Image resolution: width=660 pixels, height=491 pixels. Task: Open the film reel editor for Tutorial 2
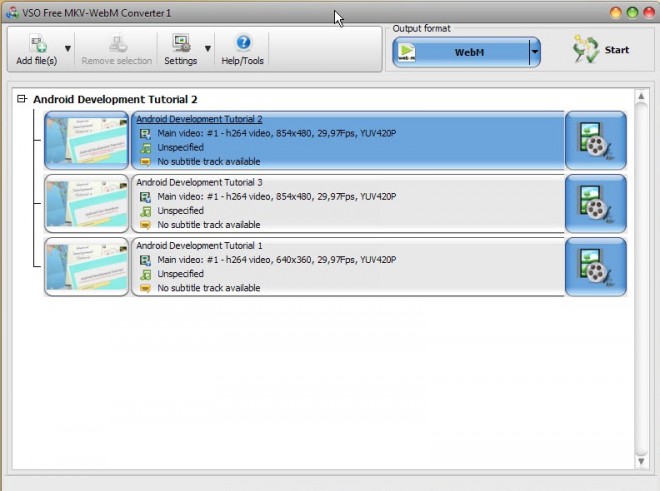pyautogui.click(x=596, y=140)
